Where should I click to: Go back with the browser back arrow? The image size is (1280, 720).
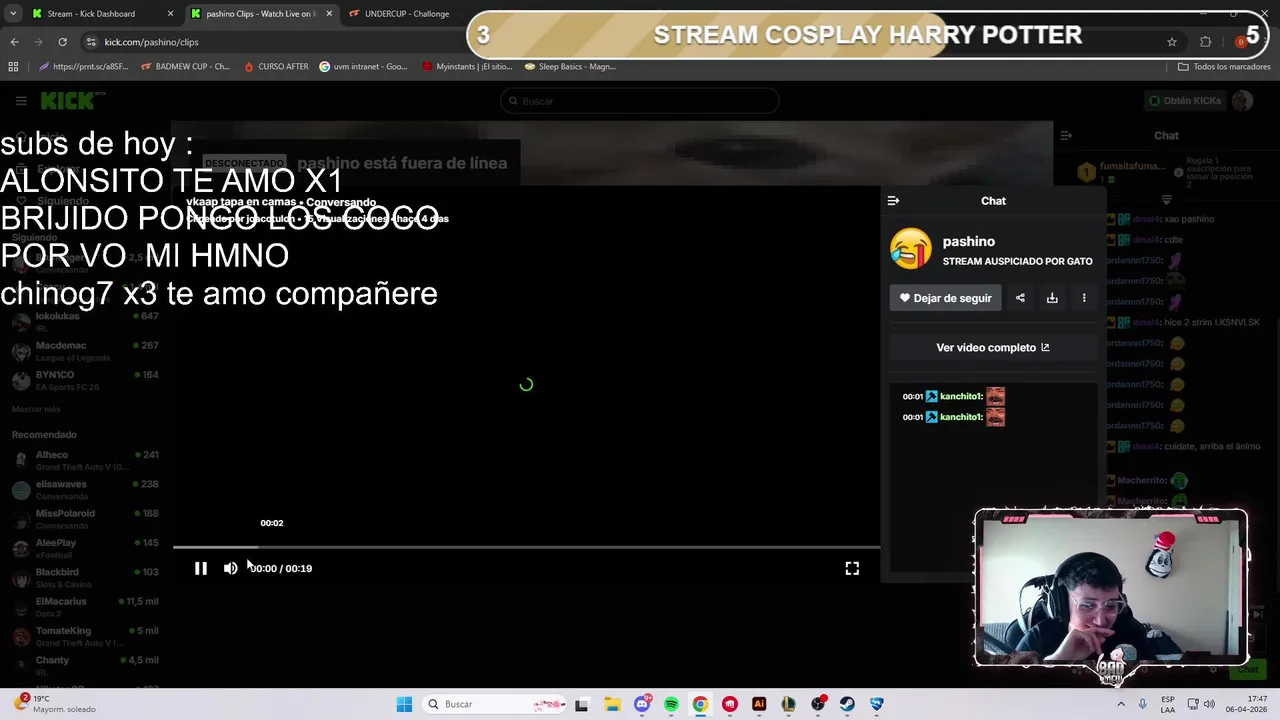tap(14, 42)
